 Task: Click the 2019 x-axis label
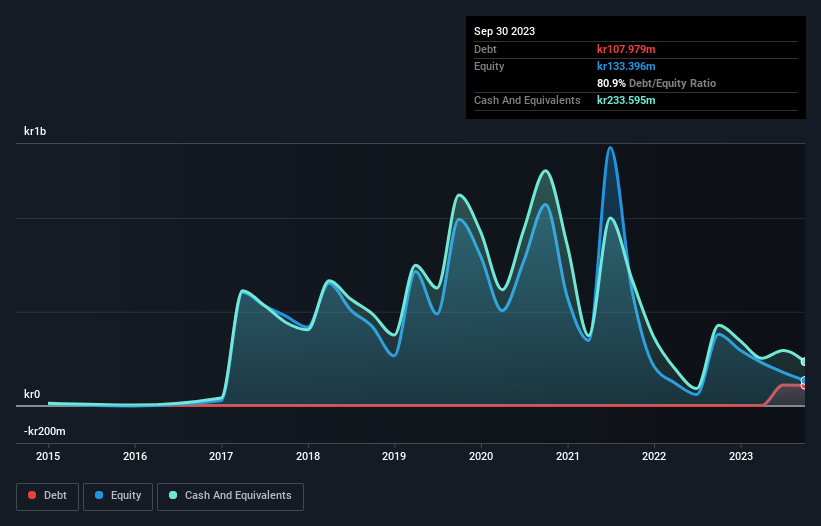tap(394, 456)
